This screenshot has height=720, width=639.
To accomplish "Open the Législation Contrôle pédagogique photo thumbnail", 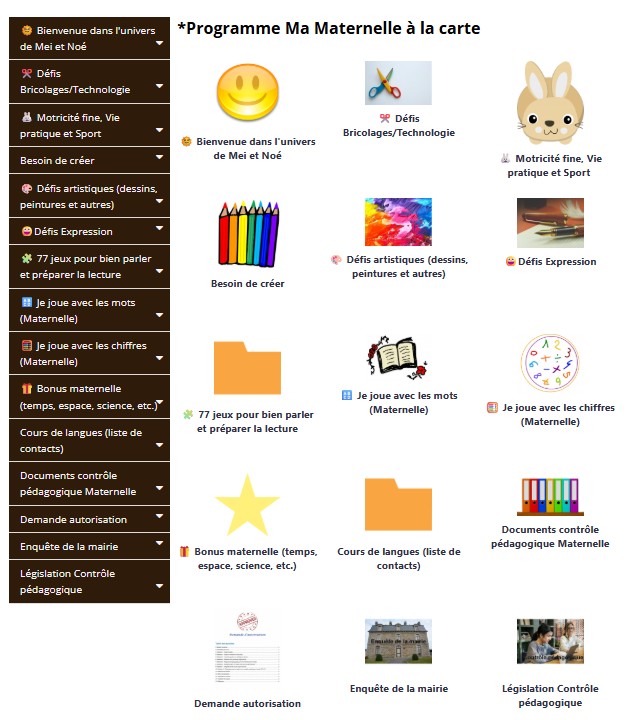I will point(550,641).
